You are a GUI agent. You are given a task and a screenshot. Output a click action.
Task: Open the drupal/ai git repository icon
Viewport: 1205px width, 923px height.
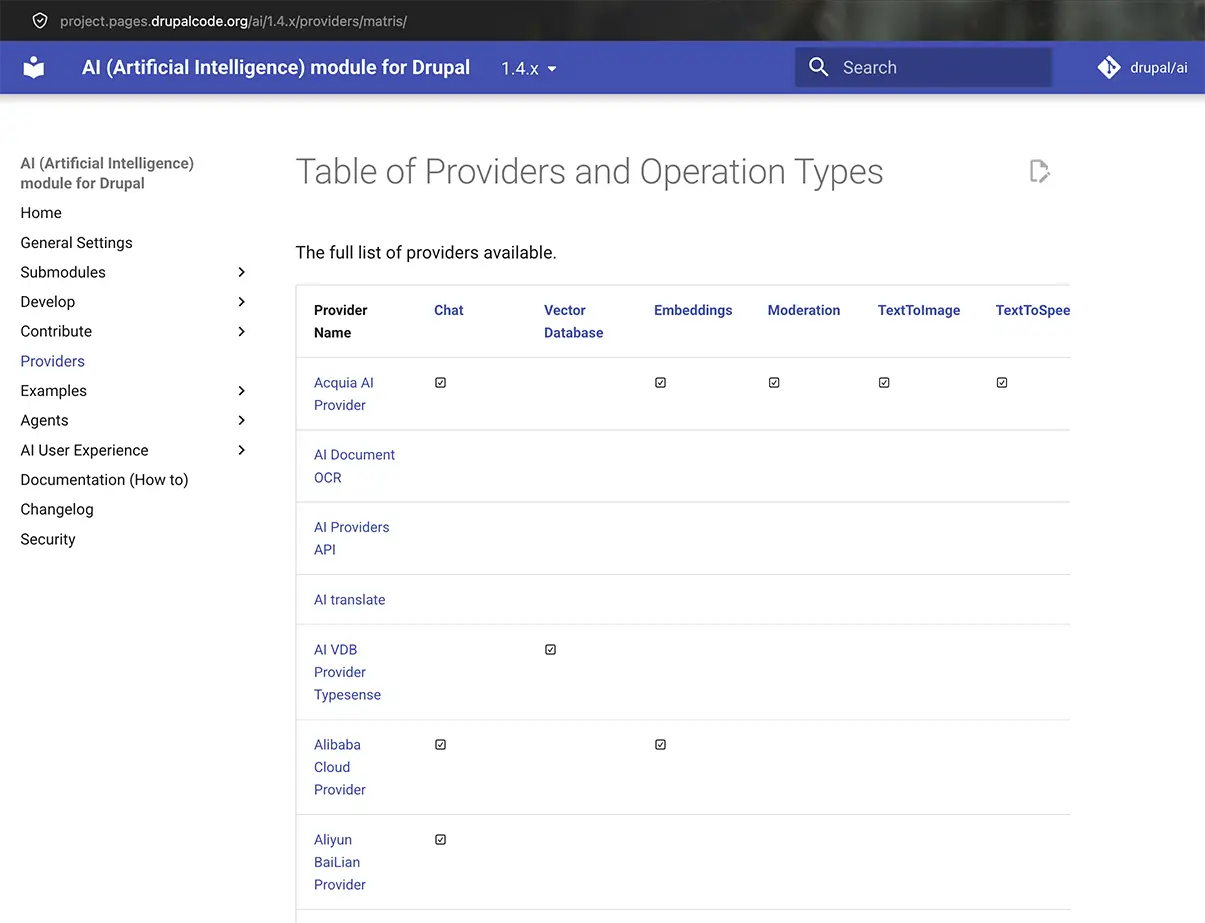pyautogui.click(x=1108, y=67)
